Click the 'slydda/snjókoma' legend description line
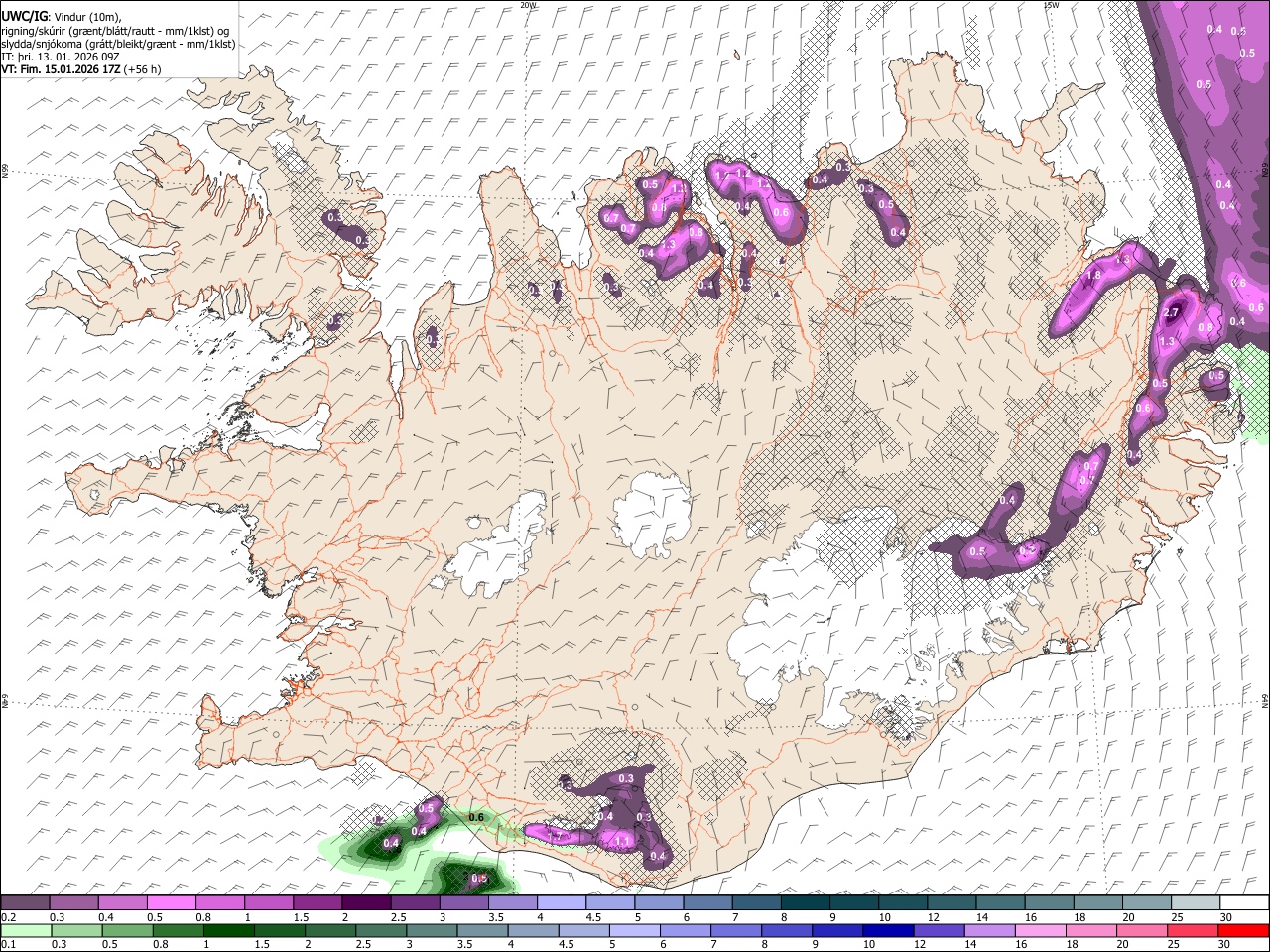The width and height of the screenshot is (1270, 952). pos(118,44)
